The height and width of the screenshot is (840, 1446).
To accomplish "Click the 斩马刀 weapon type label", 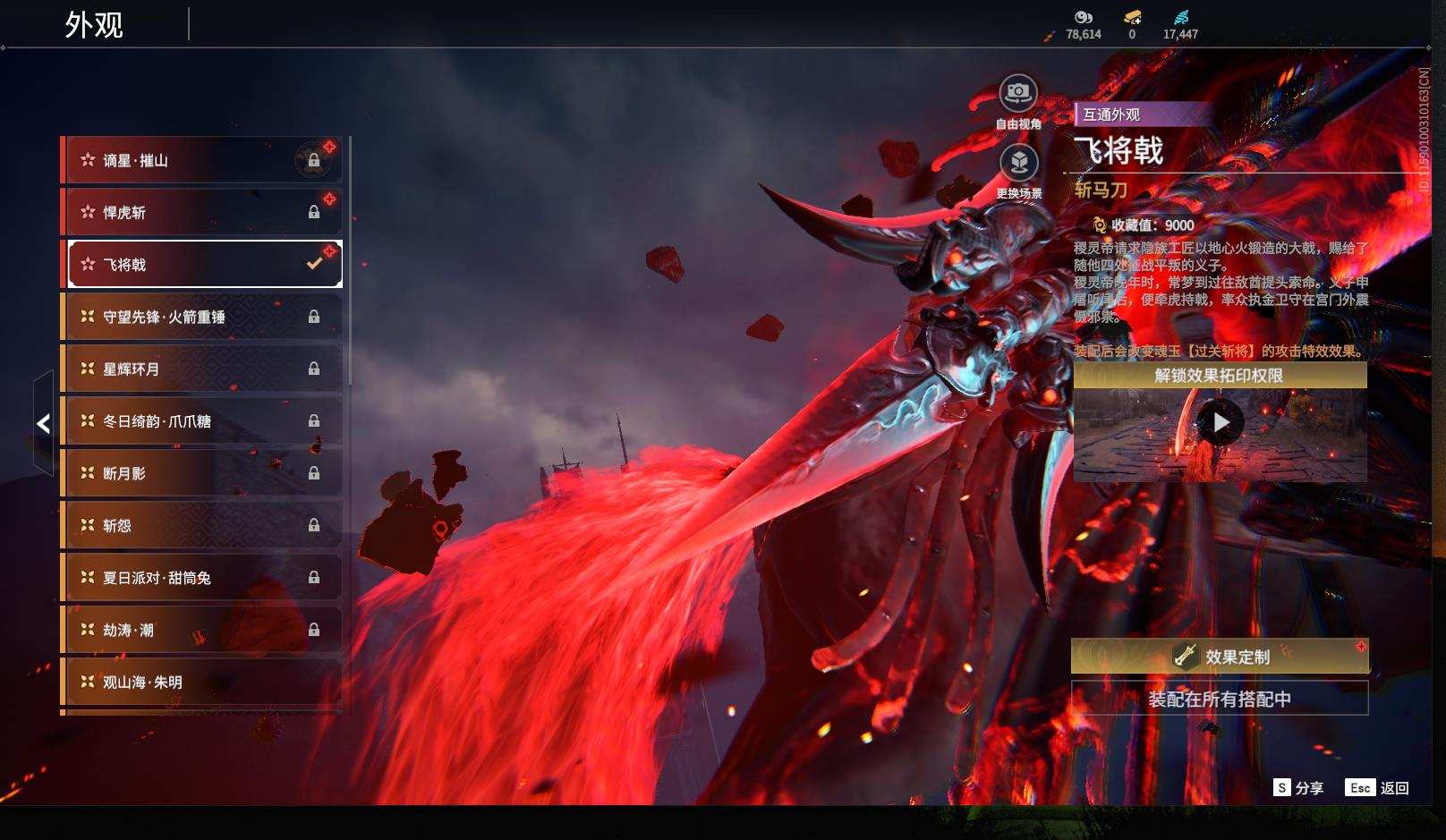I will (x=1101, y=190).
